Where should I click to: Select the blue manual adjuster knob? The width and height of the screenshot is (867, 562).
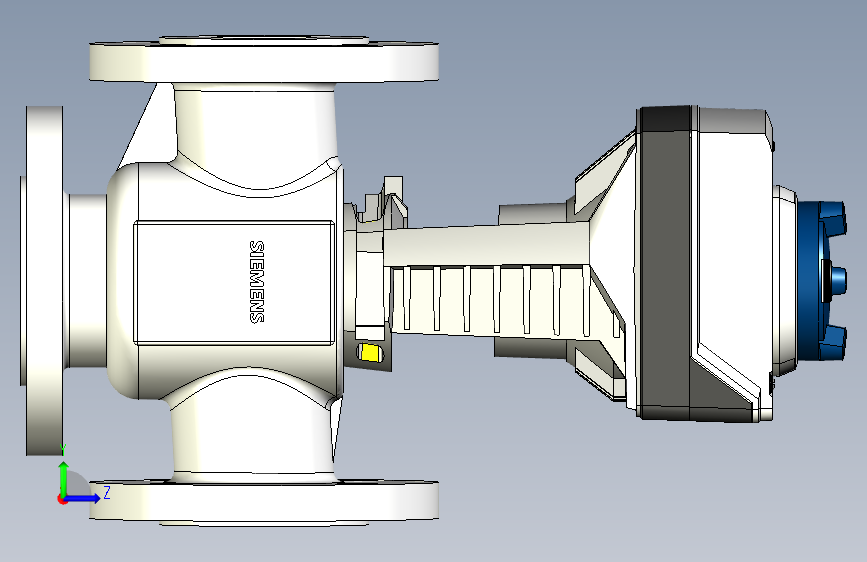point(822,280)
